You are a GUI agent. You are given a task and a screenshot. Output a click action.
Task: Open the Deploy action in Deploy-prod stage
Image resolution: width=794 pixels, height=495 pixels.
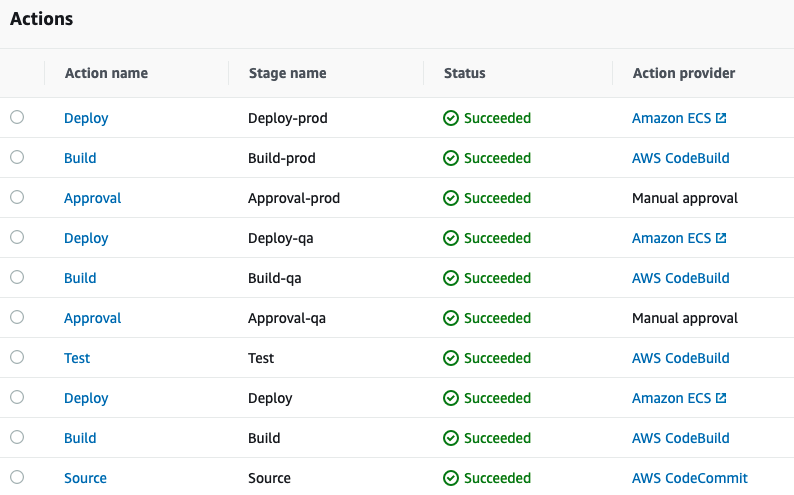(x=86, y=118)
